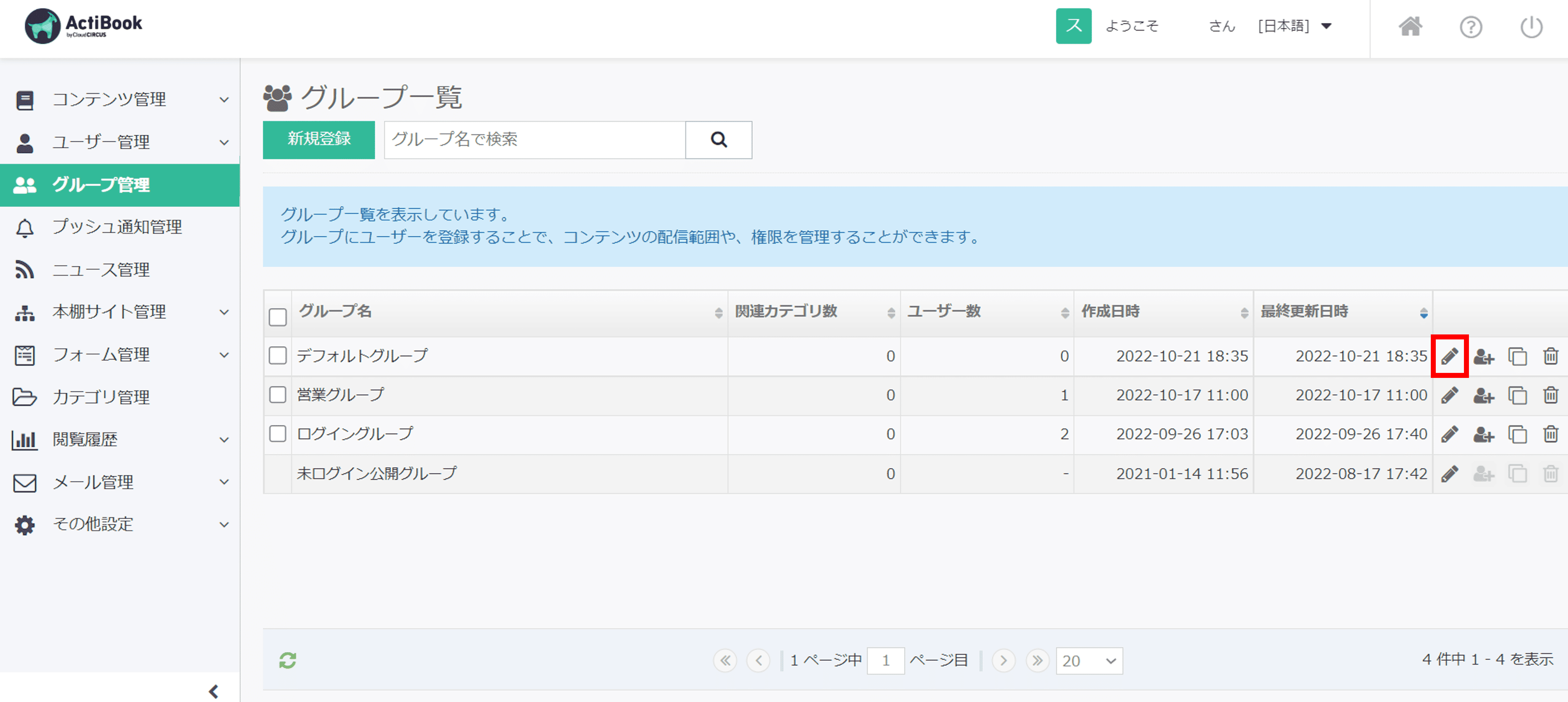
Task: Duplicate 営業グループ
Action: tap(1517, 395)
